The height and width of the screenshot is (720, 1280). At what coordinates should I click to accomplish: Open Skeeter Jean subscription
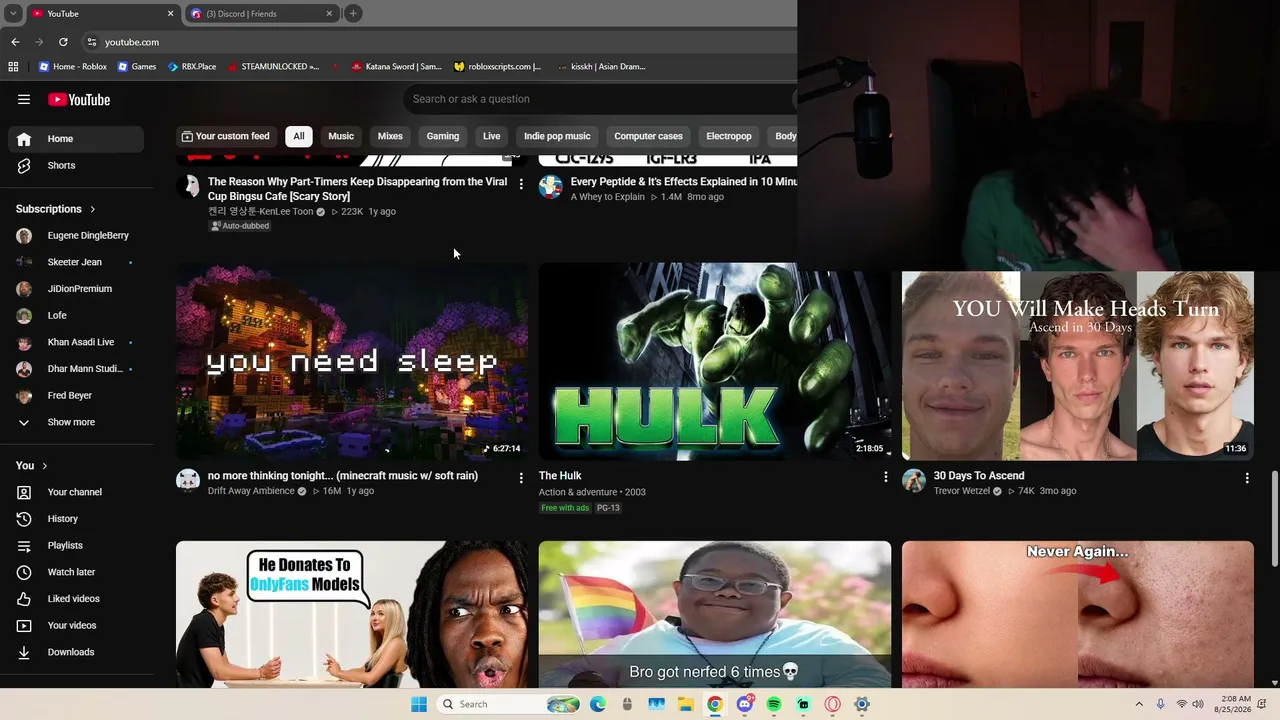tap(76, 262)
